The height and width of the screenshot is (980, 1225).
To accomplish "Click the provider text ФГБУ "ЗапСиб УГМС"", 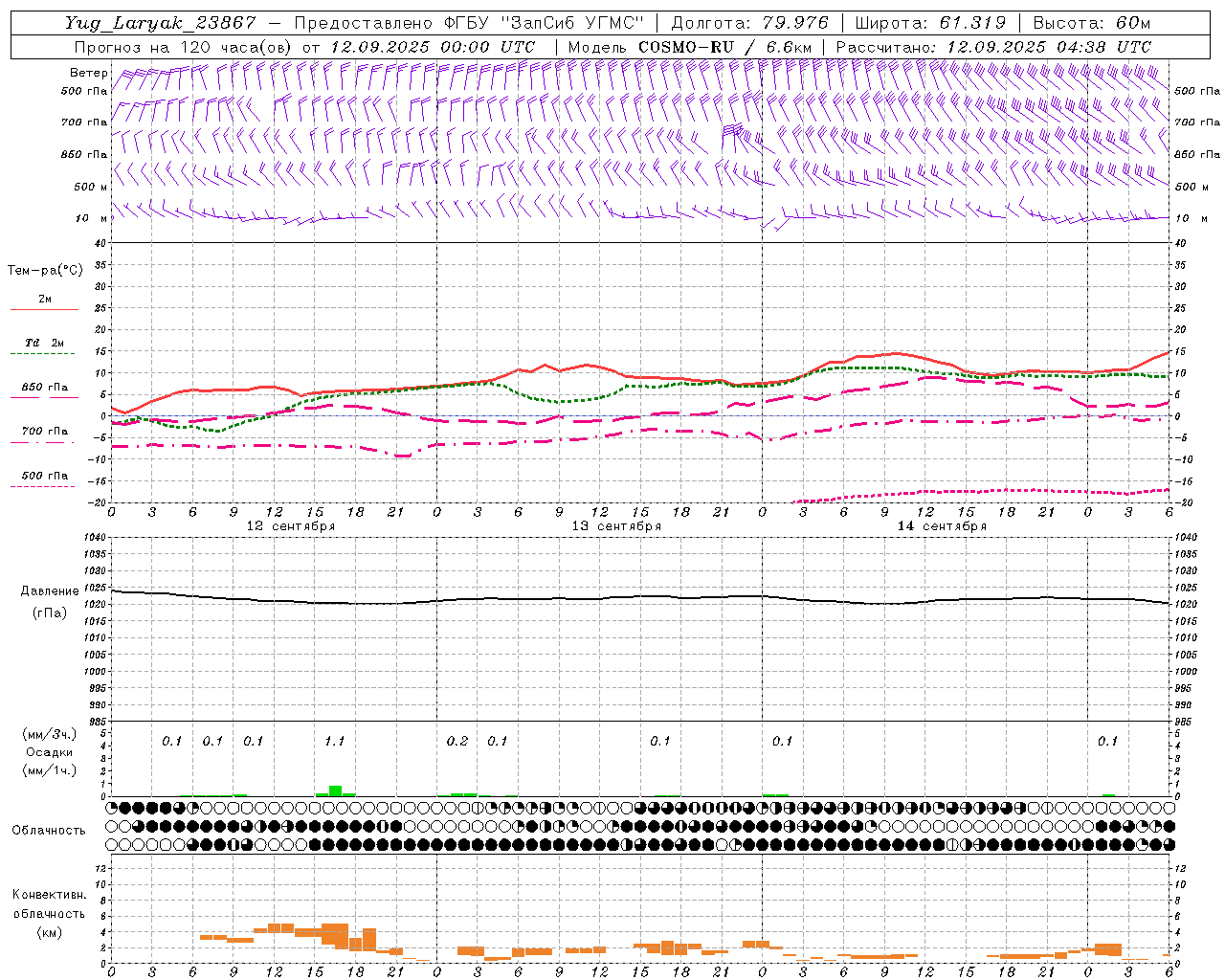I will point(545,23).
